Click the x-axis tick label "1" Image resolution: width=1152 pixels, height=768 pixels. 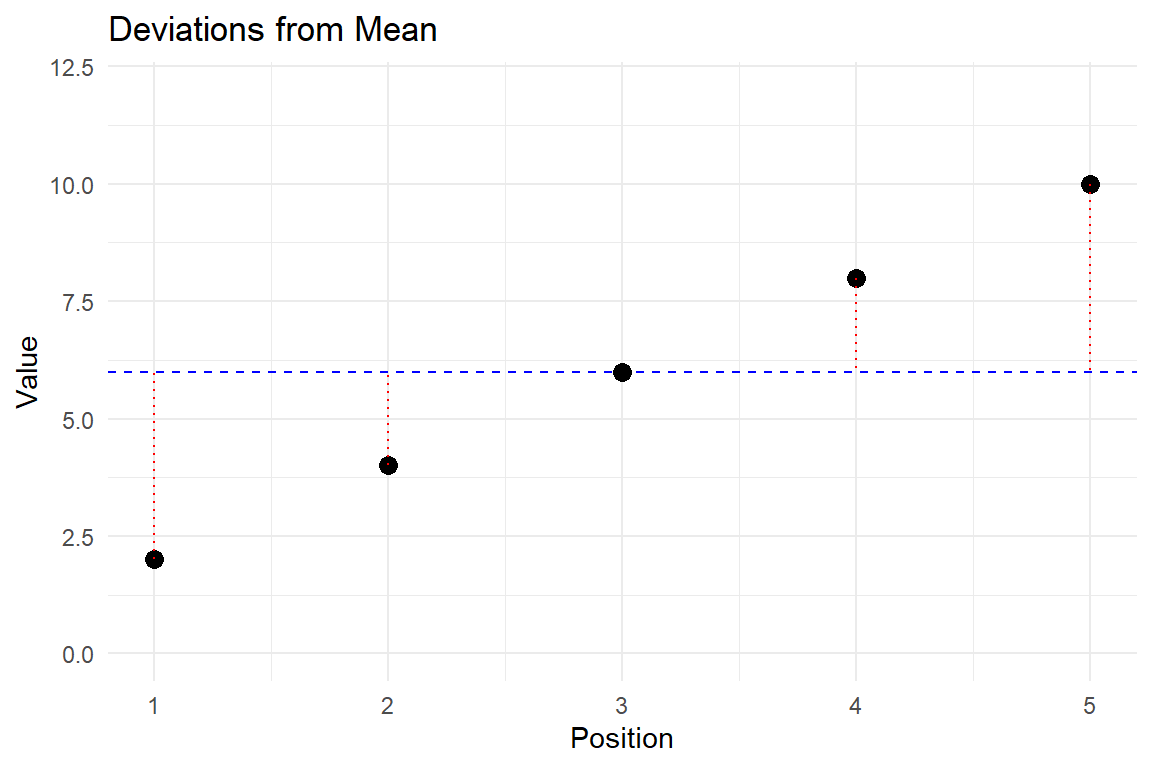point(154,705)
